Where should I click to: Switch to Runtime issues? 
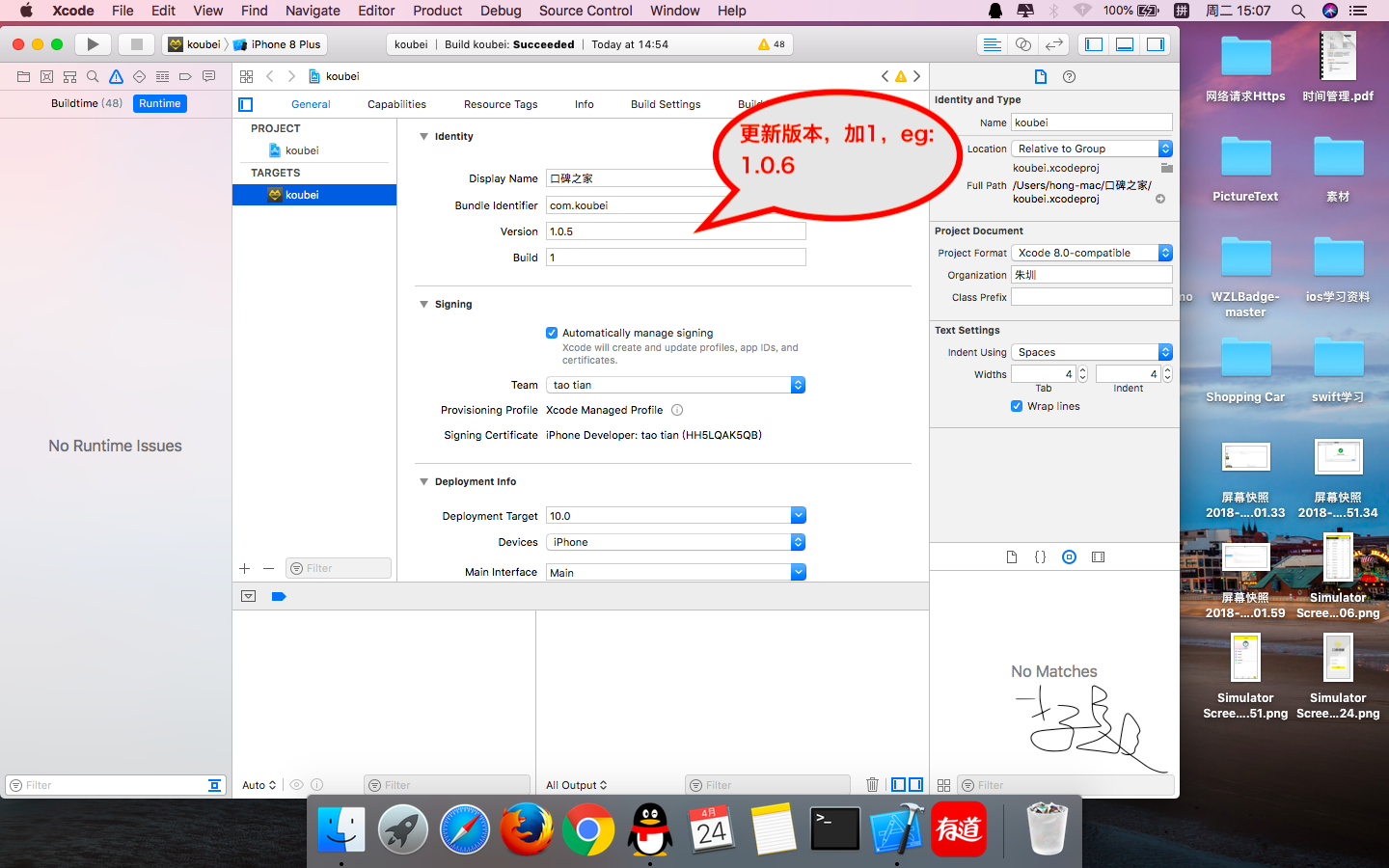(x=160, y=103)
